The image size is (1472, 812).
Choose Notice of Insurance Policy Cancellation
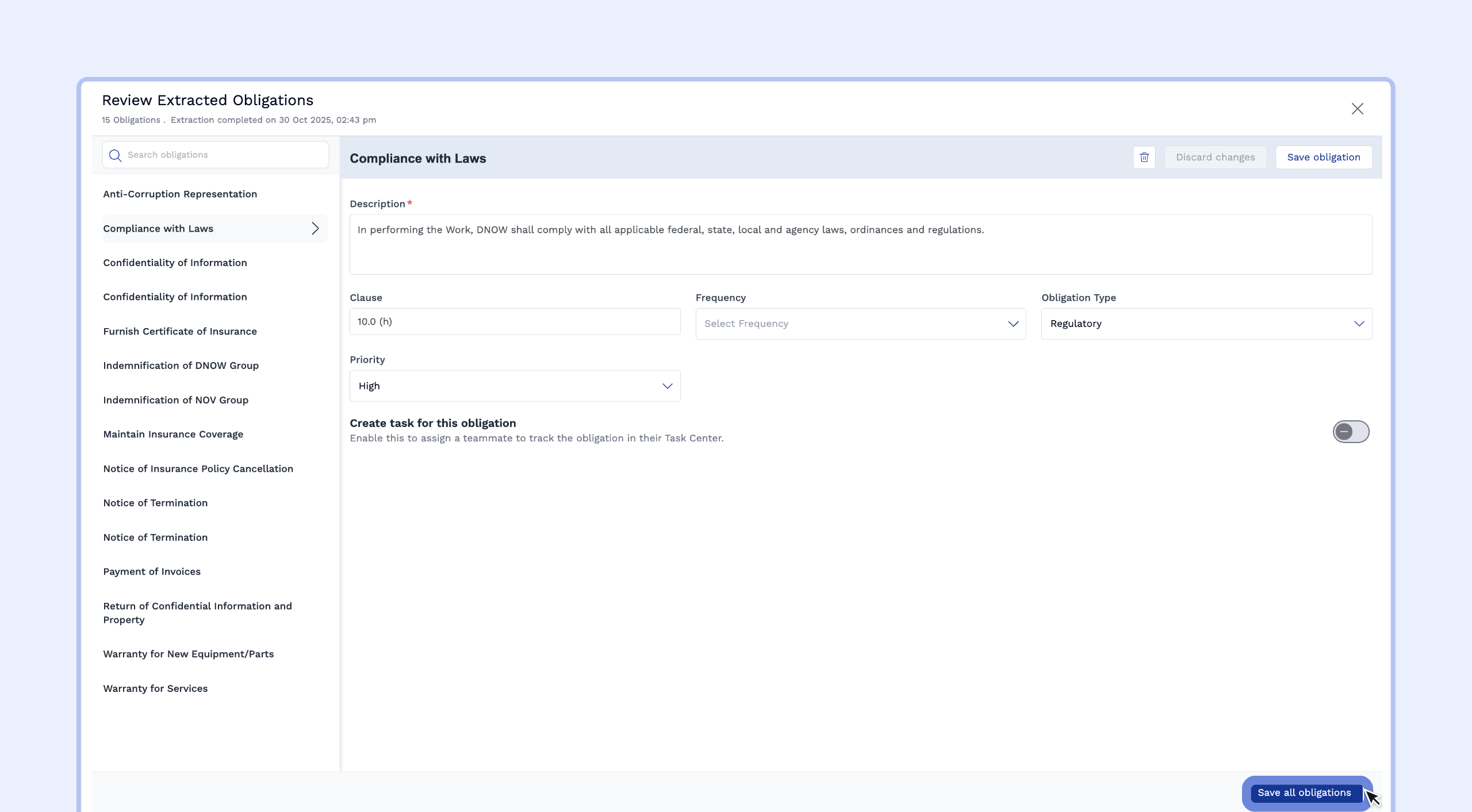tap(198, 469)
